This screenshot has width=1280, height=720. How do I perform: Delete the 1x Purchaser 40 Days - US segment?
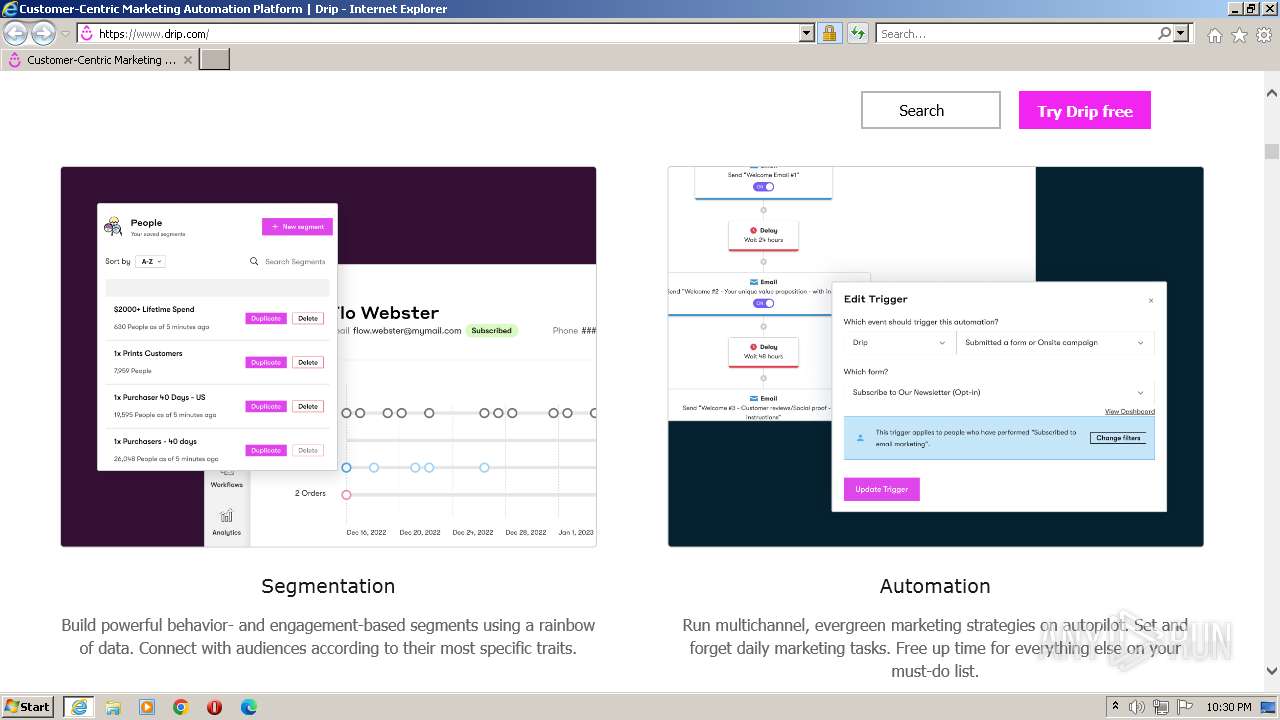point(308,406)
